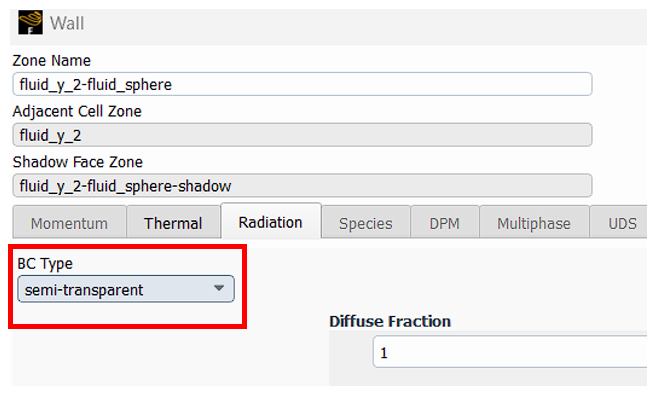Image resolution: width=651 pixels, height=396 pixels.
Task: Click the Fluent logo icon beside Wall
Action: coord(30,22)
